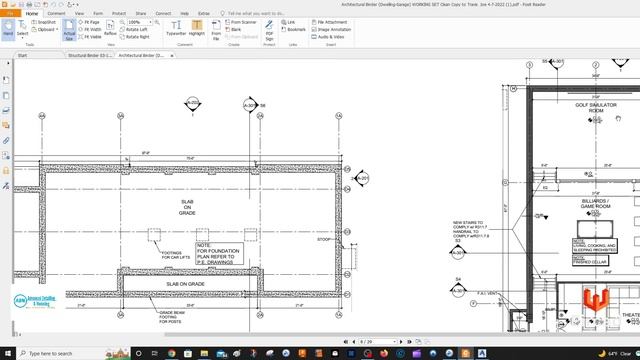The image size is (640, 360).
Task: Go to the next page
Action: click(401, 342)
